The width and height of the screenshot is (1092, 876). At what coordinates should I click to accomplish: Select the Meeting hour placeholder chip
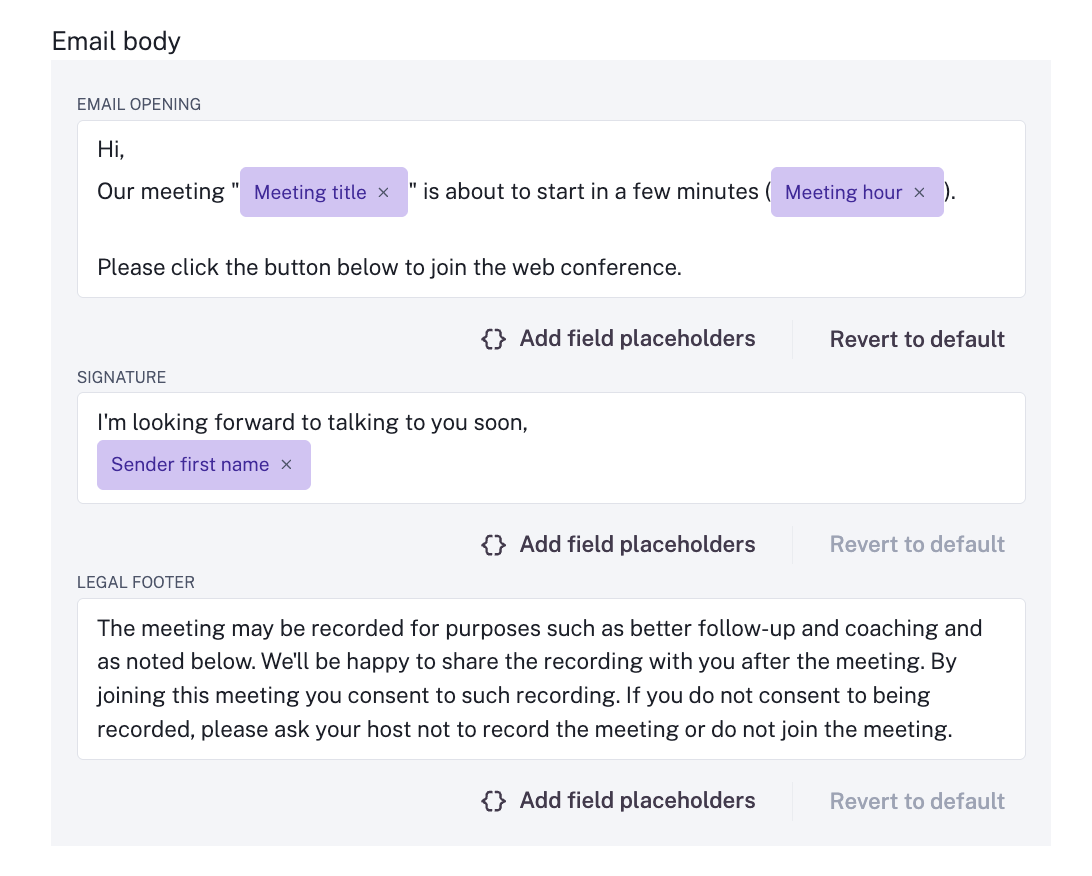click(844, 192)
